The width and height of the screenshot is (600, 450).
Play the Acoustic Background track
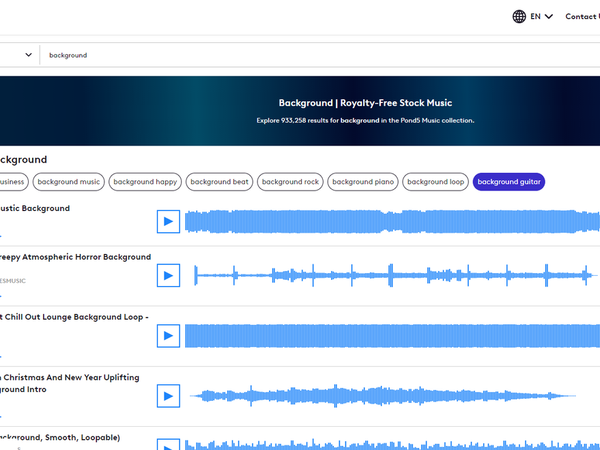(168, 221)
